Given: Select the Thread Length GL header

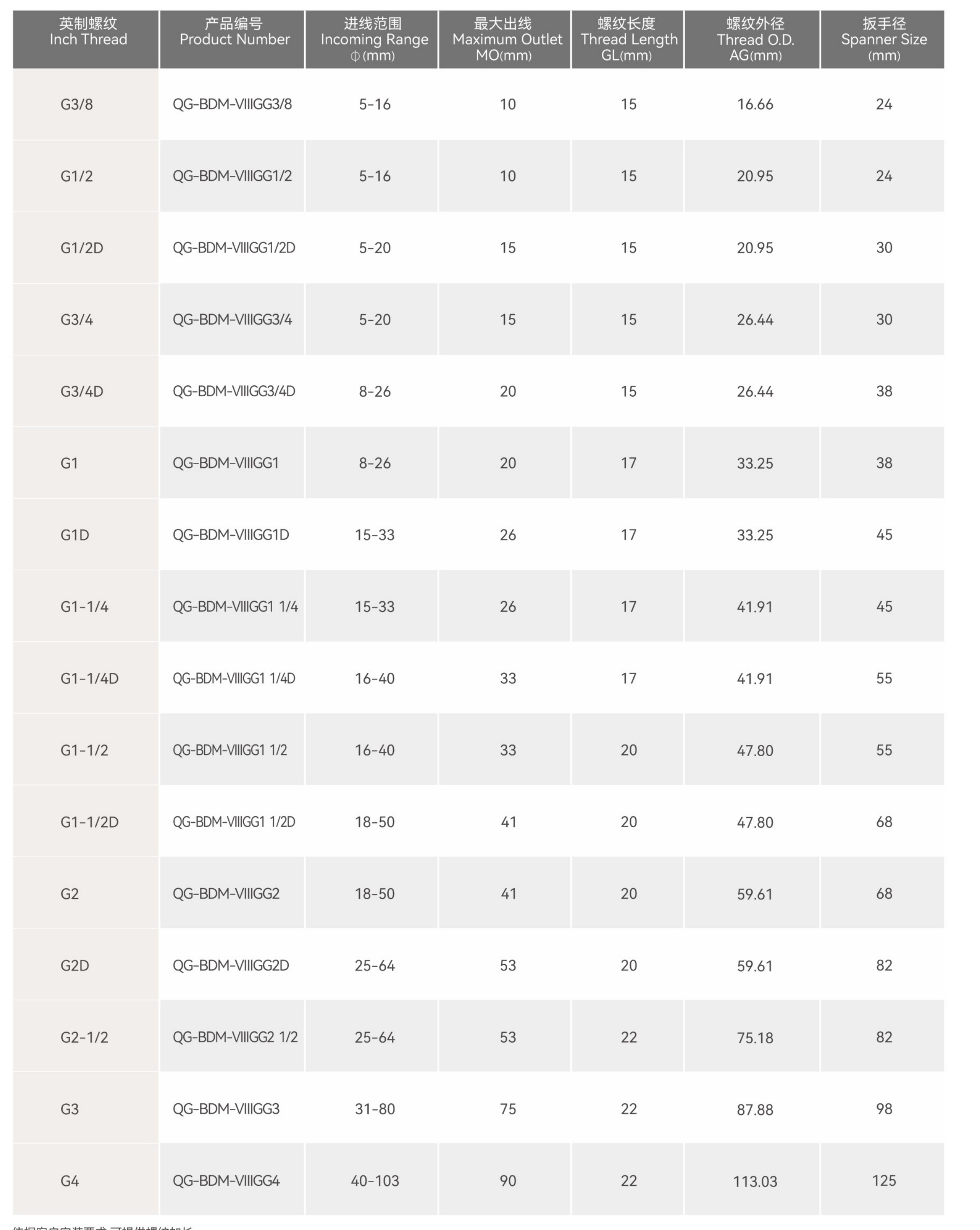Looking at the screenshot, I should (x=628, y=39).
